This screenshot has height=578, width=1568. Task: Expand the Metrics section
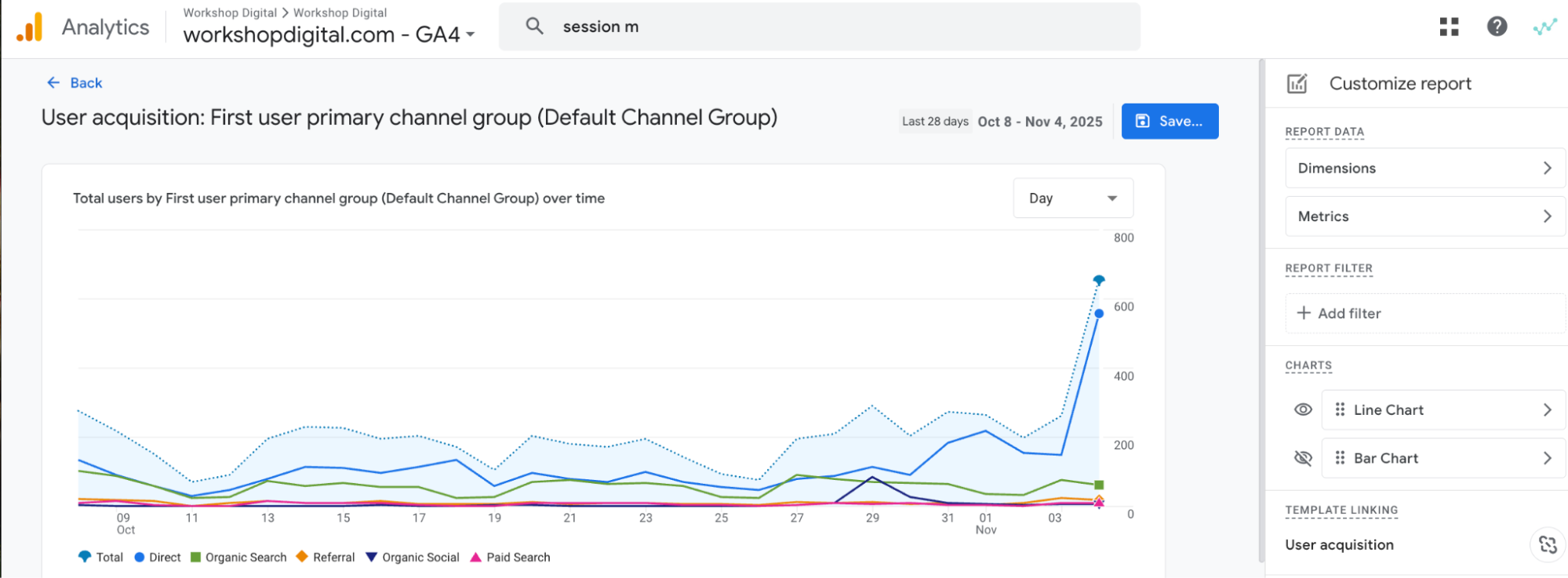tap(1425, 216)
